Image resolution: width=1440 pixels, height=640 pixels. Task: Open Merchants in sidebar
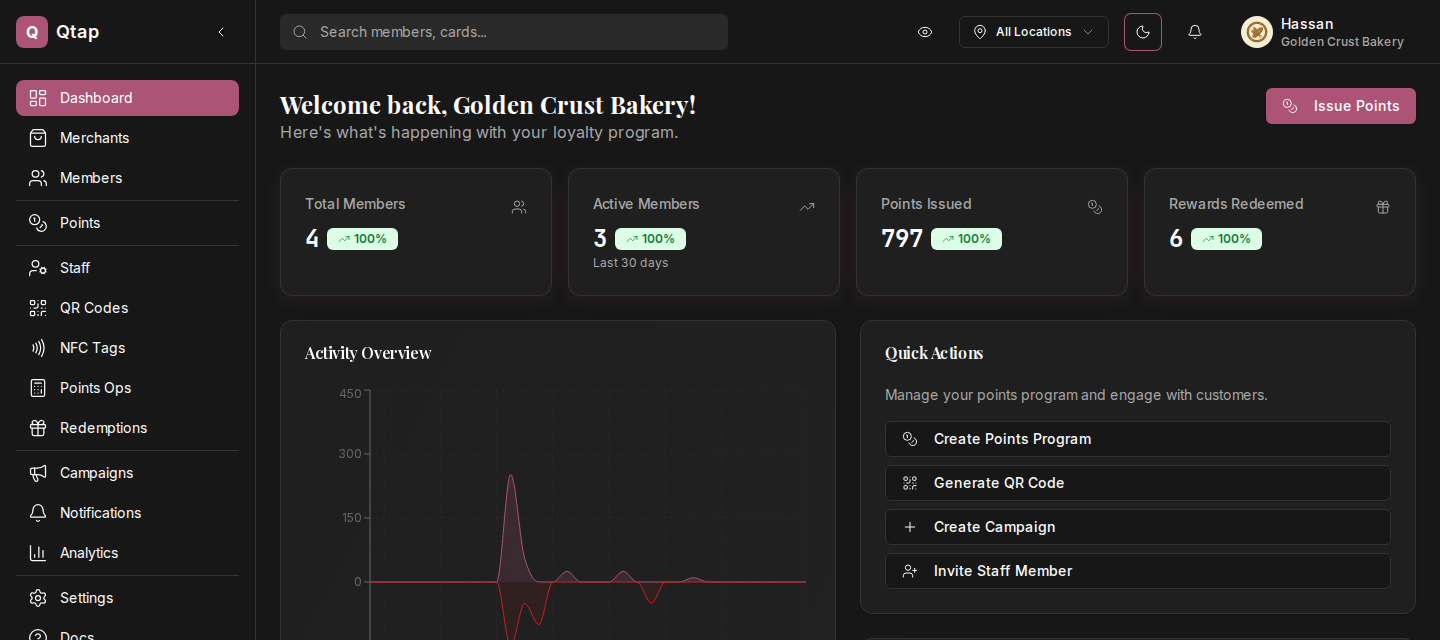(x=127, y=138)
